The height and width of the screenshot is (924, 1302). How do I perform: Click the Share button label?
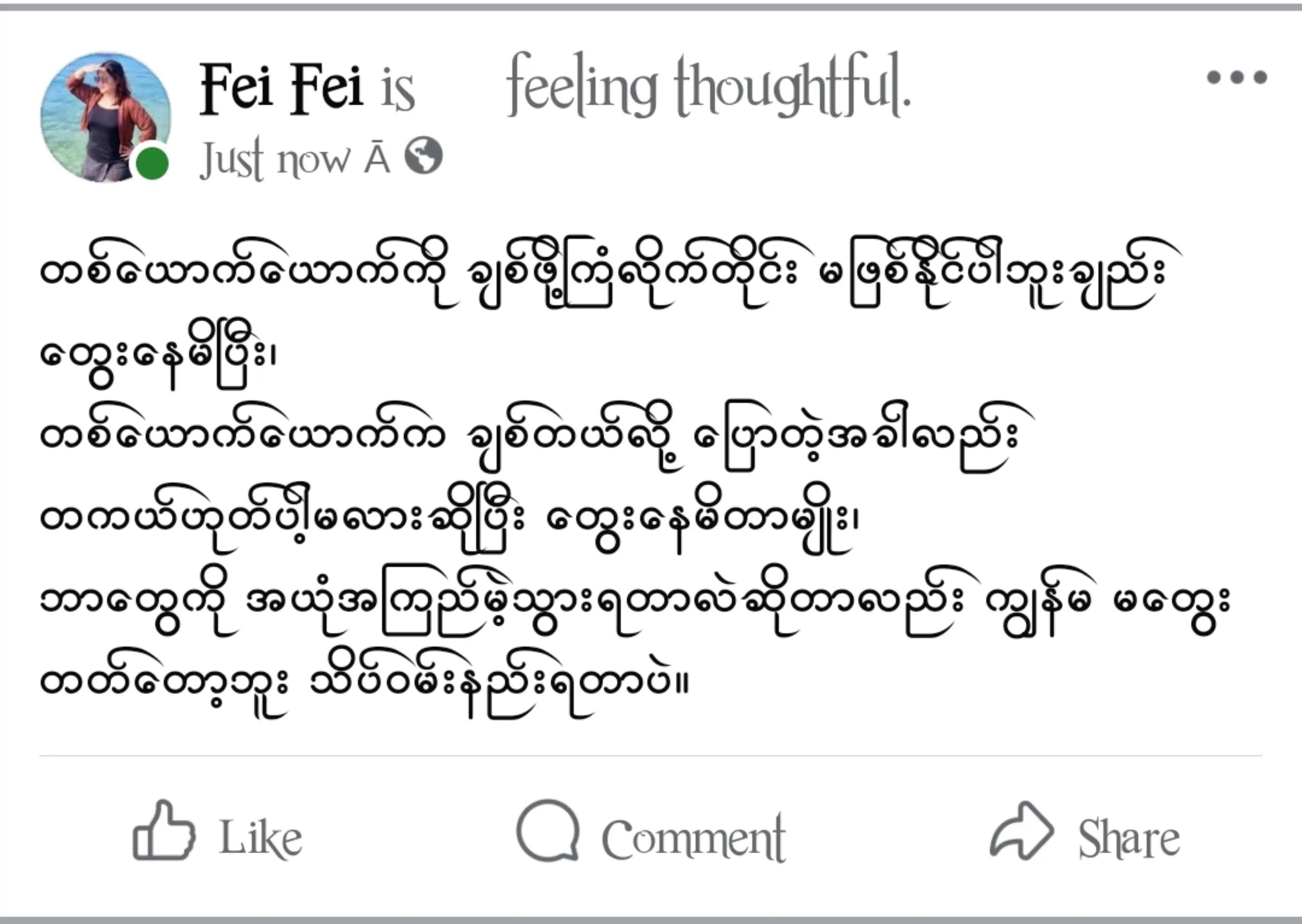click(x=1129, y=838)
